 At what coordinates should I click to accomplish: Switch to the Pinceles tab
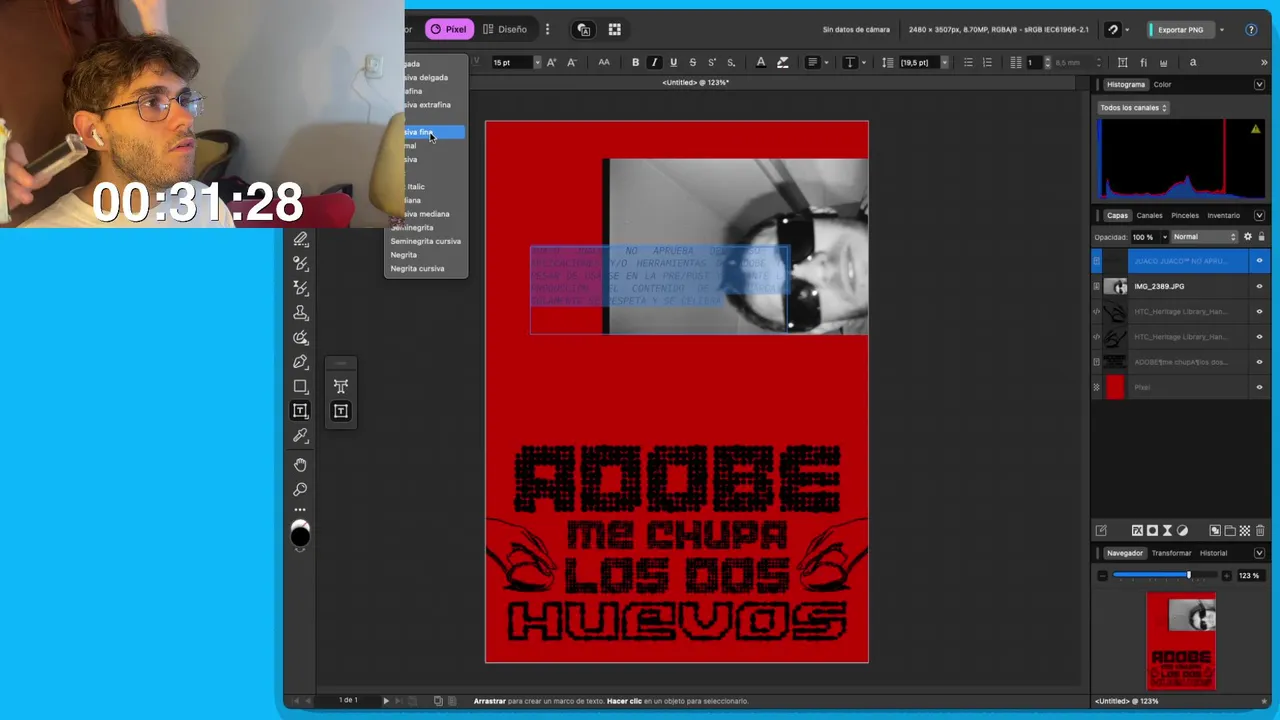pyautogui.click(x=1185, y=215)
